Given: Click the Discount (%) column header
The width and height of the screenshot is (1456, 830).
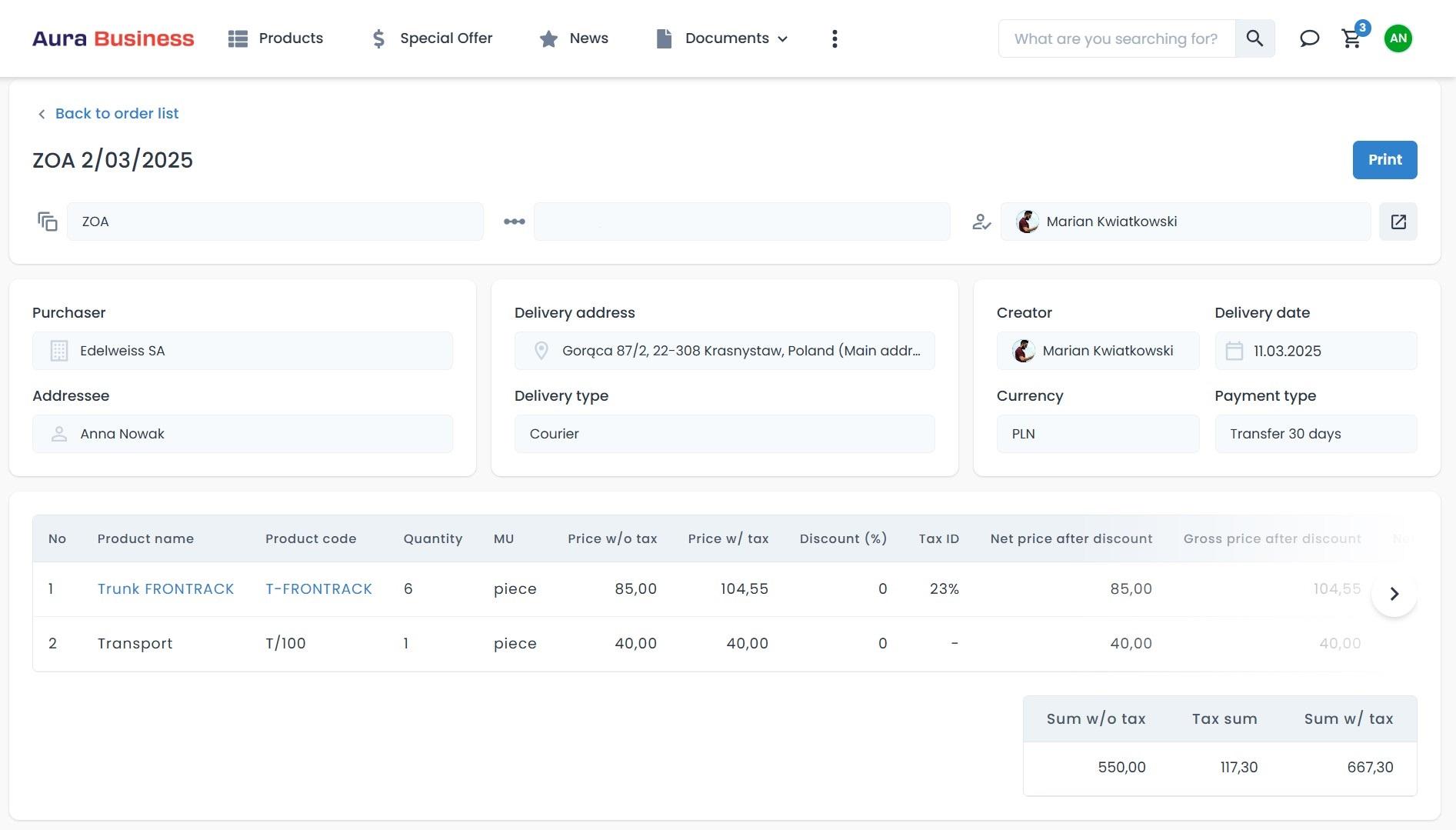Looking at the screenshot, I should (x=843, y=539).
